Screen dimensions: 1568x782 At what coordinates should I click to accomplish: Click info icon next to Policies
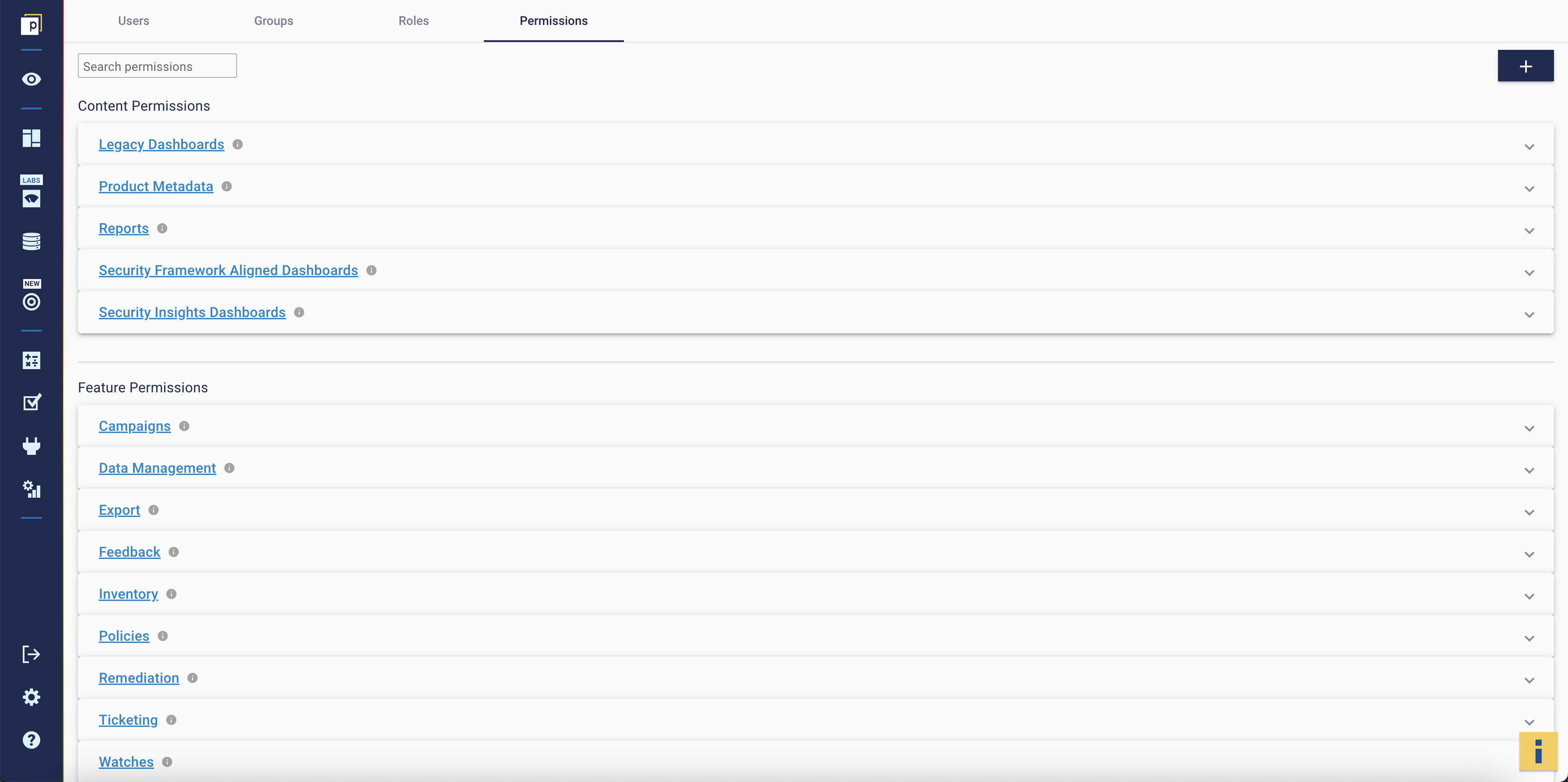162,636
